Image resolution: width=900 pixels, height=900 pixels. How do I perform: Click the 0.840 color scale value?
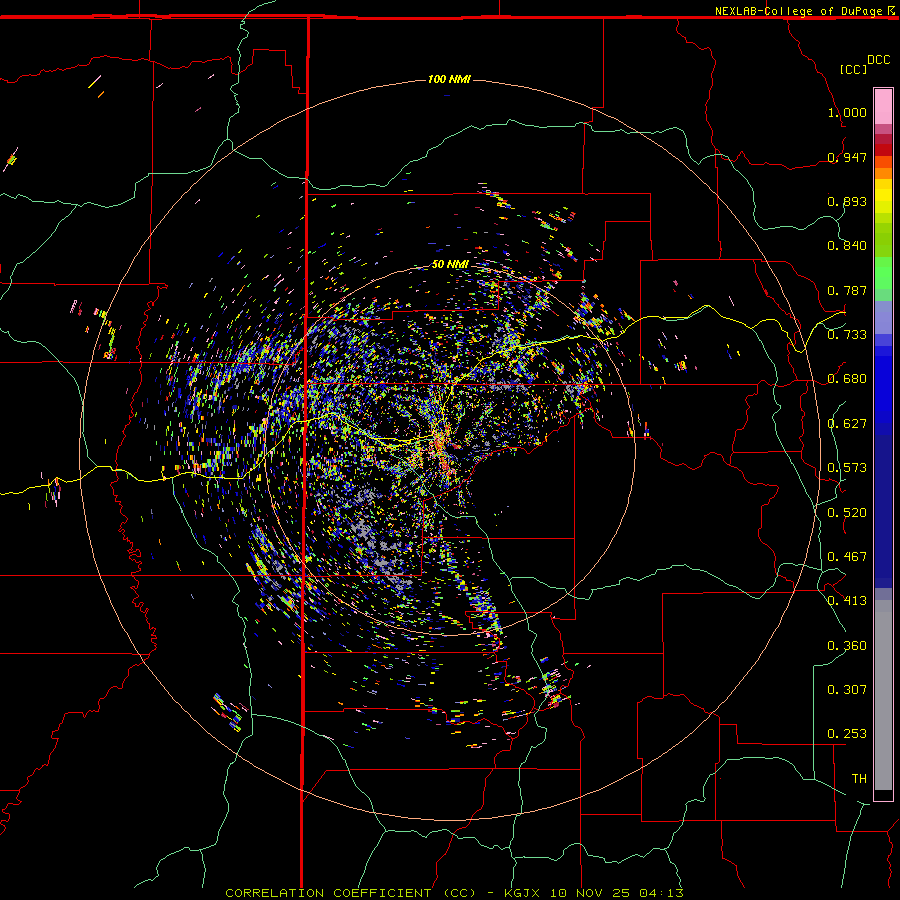tap(847, 246)
